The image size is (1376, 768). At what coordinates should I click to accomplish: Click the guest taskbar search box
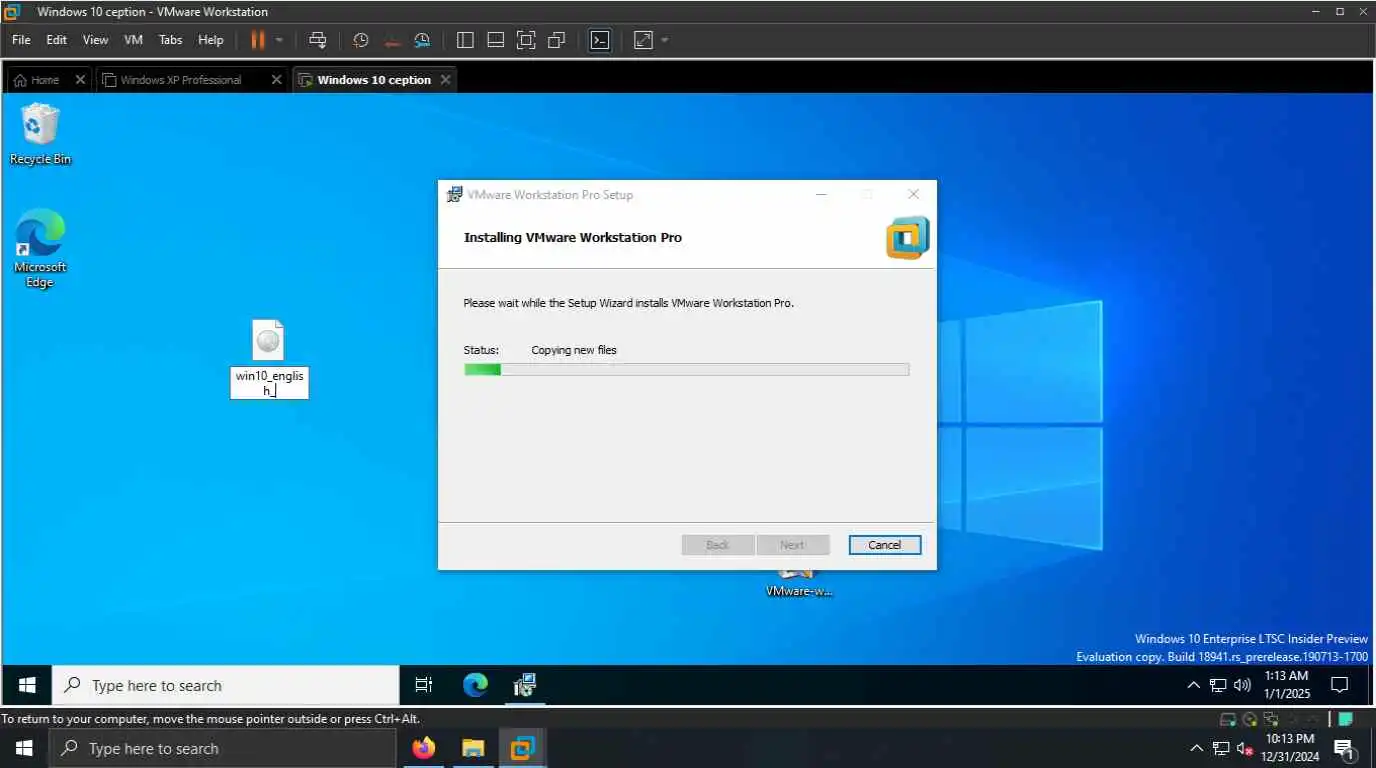coord(226,685)
